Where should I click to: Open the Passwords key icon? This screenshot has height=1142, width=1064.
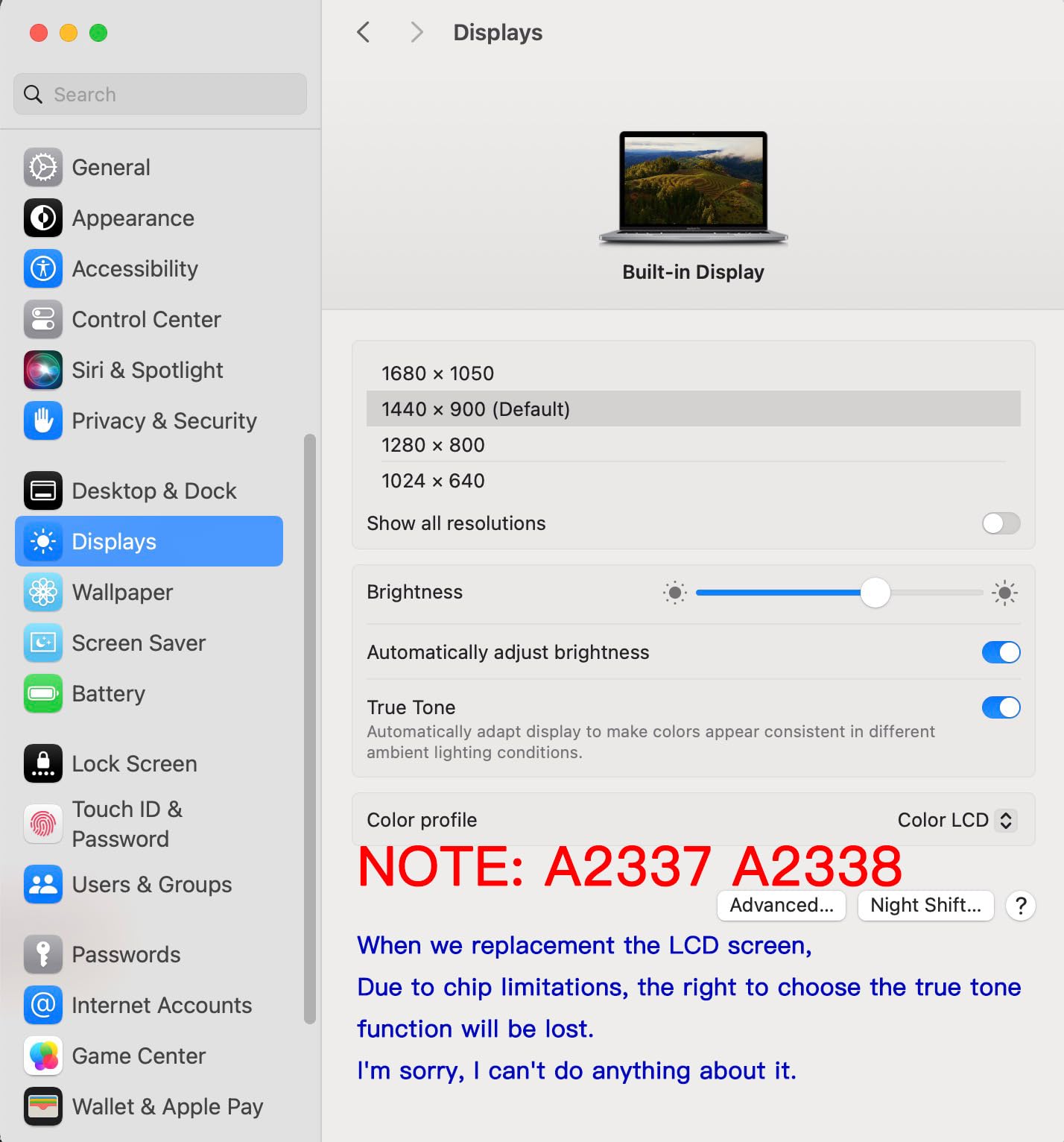coord(43,954)
